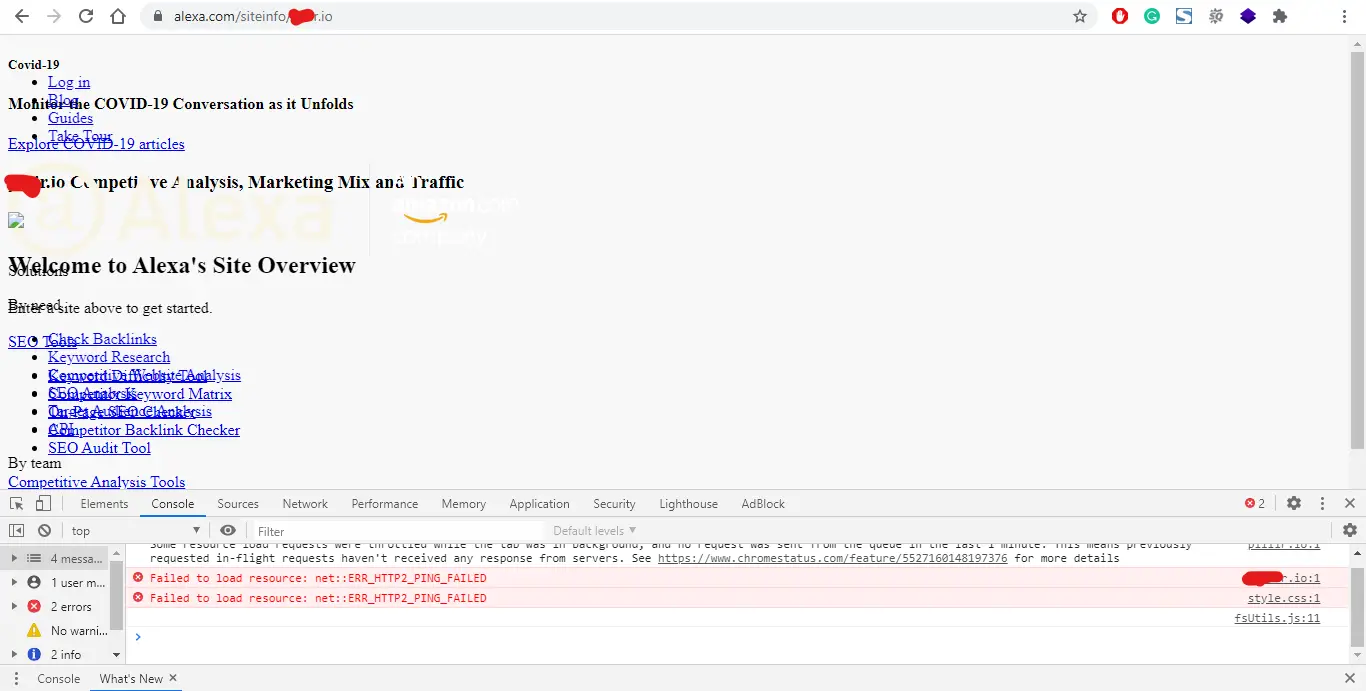Open the Default levels dropdown
1366x691 pixels.
pyautogui.click(x=595, y=531)
